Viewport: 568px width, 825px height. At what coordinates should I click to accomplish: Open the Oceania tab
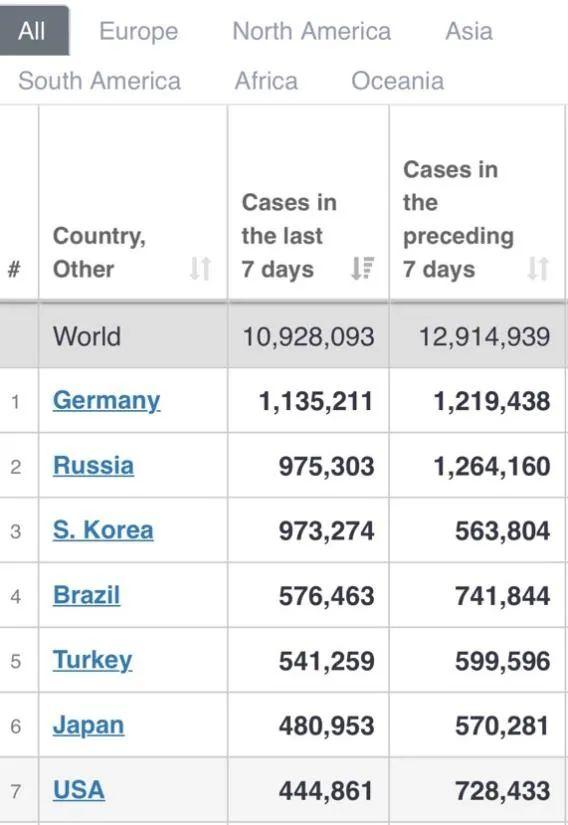[x=398, y=81]
